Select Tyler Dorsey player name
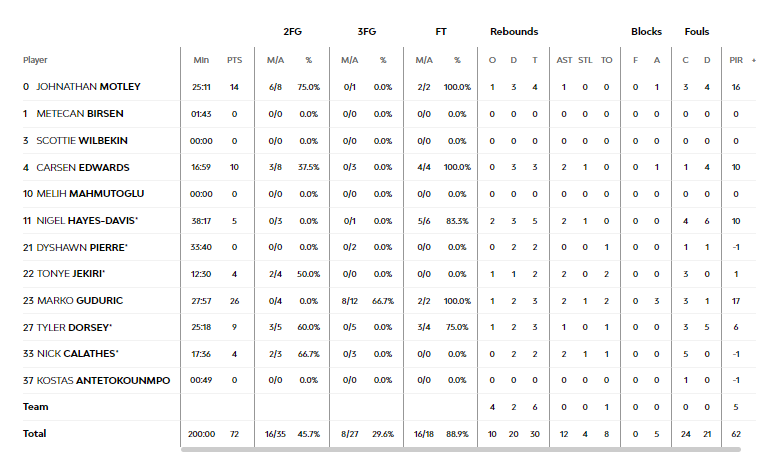 pos(74,327)
